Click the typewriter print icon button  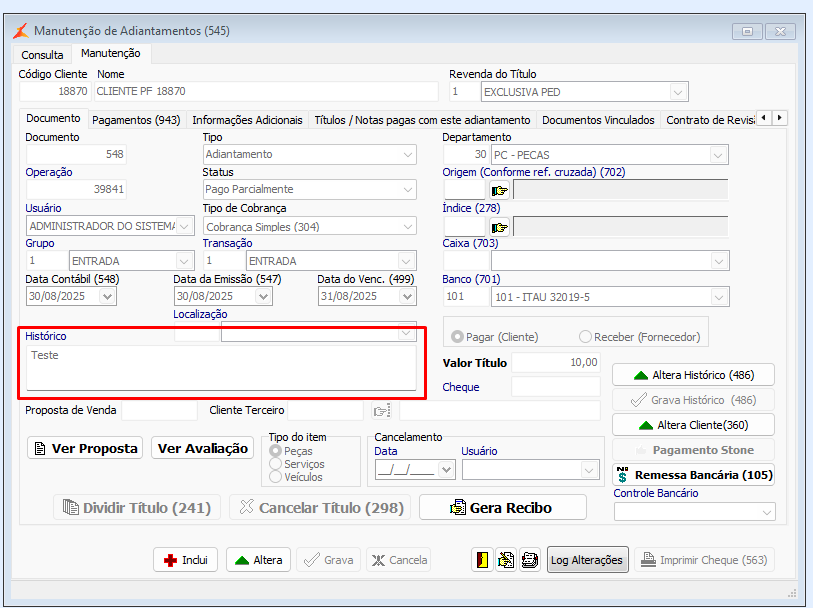click(x=529, y=560)
